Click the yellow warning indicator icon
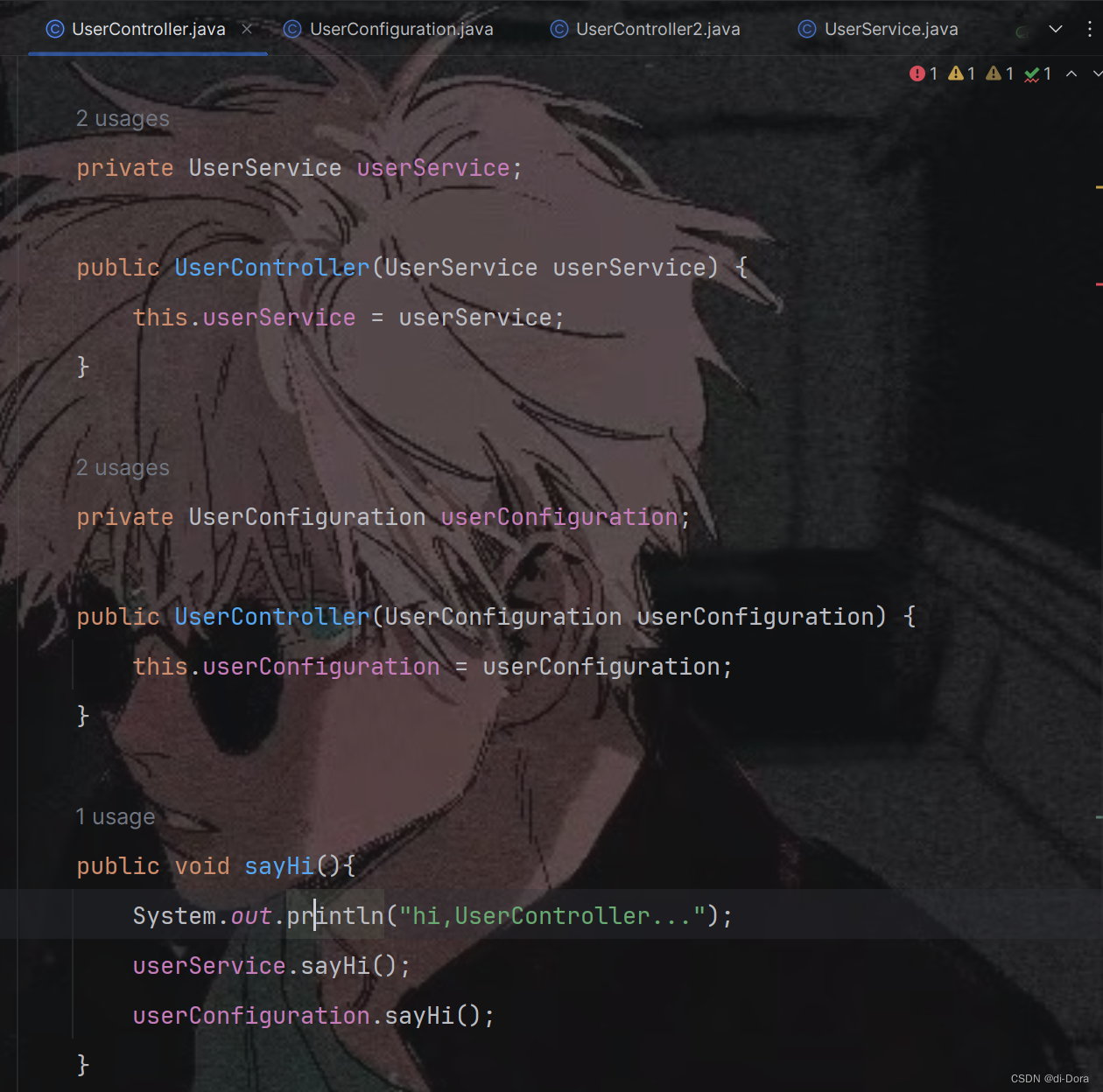This screenshot has width=1103, height=1092. pyautogui.click(x=956, y=73)
